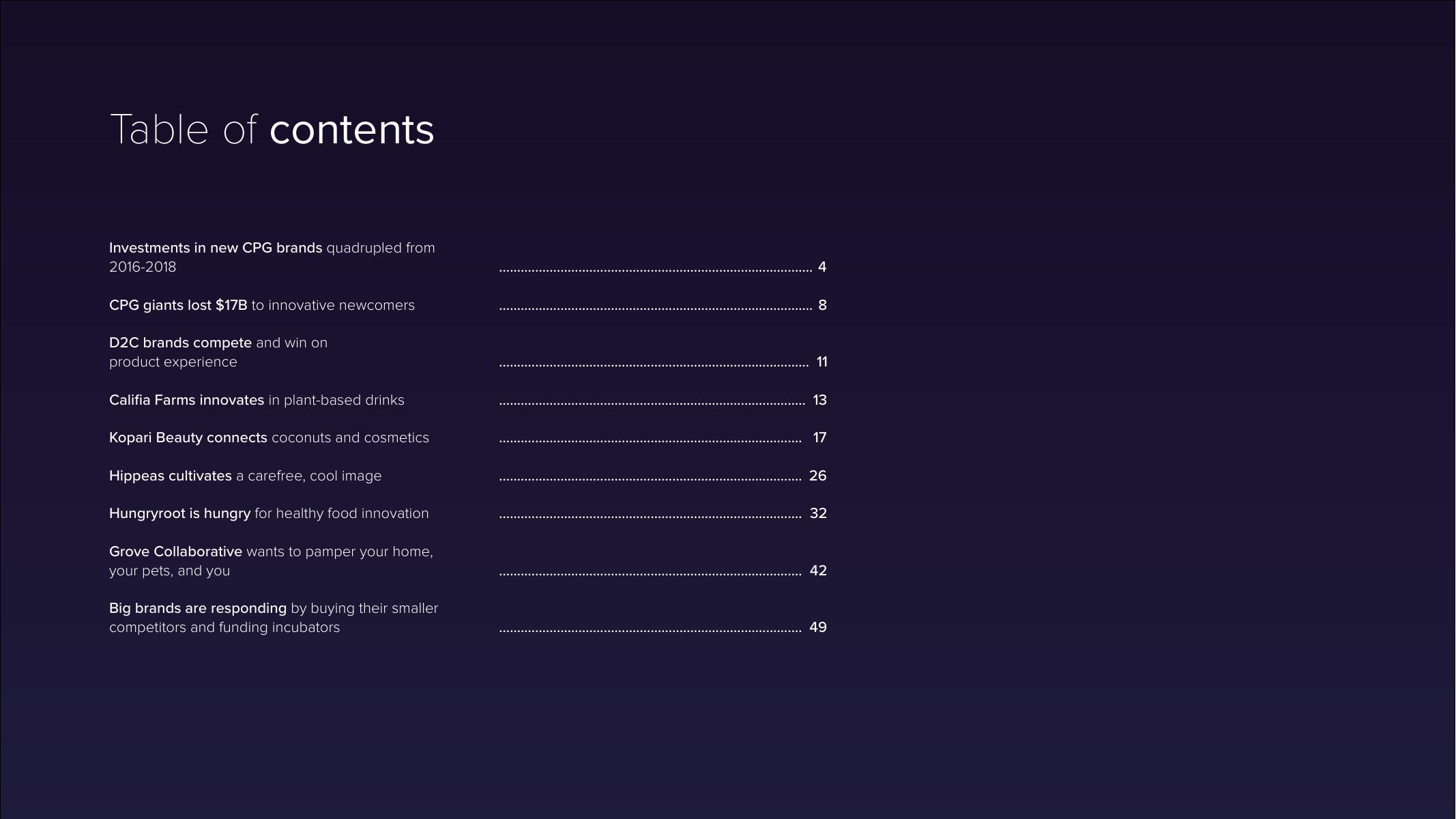
Task: Click page number 26
Action: tap(817, 476)
